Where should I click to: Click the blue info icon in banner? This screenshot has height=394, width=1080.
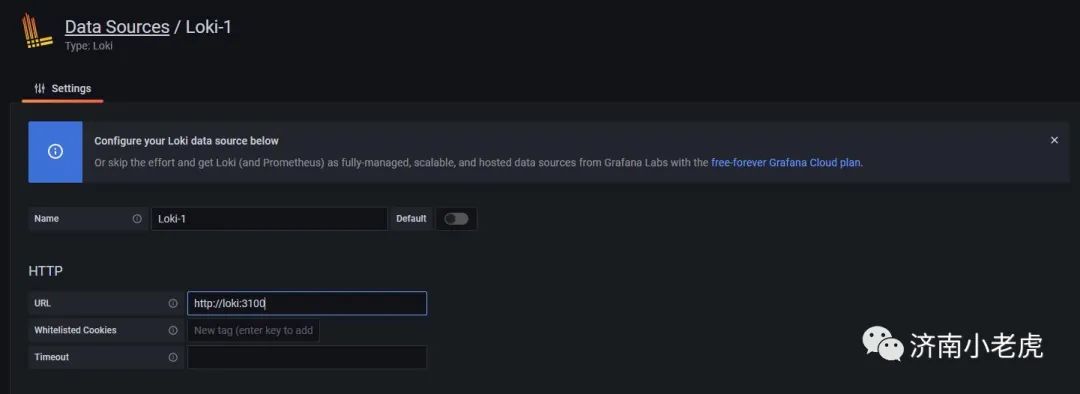tap(55, 152)
